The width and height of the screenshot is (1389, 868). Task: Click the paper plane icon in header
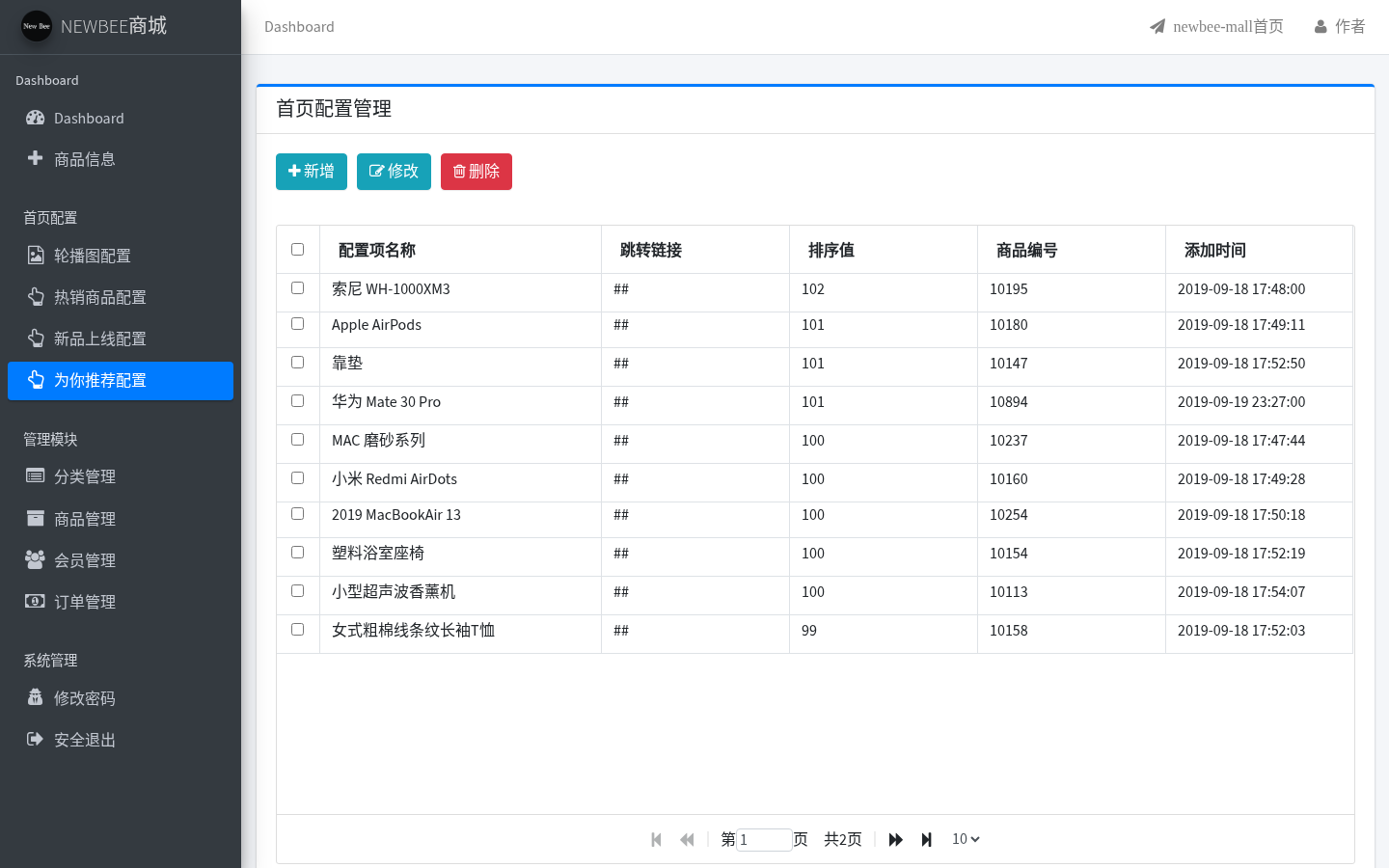pyautogui.click(x=1157, y=26)
